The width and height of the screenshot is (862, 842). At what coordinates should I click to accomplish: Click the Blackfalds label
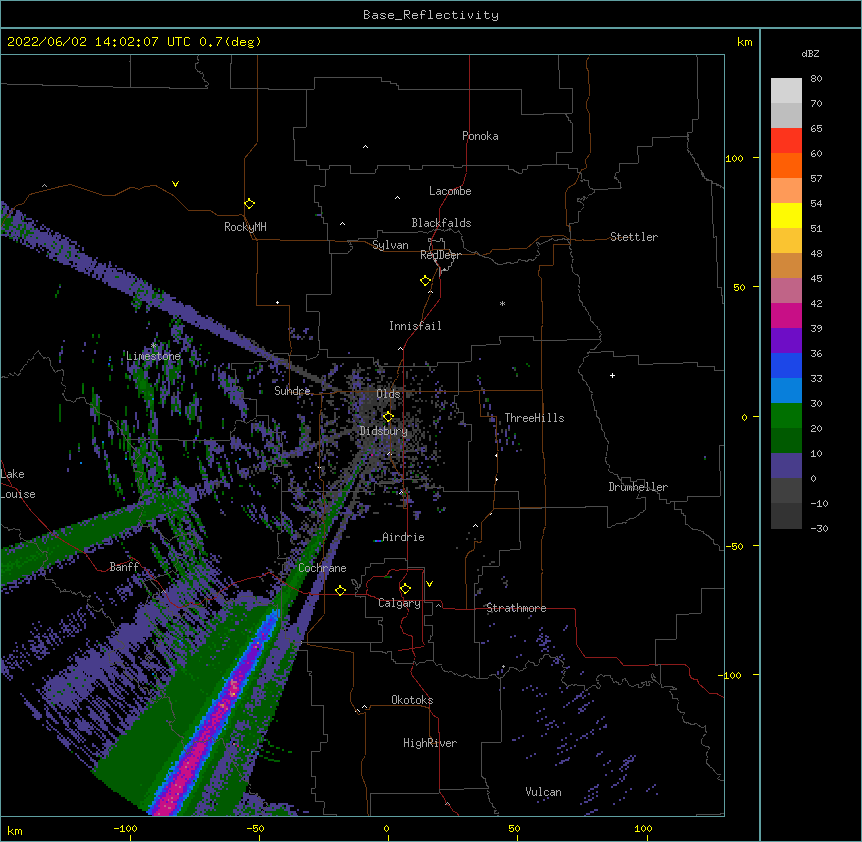point(441,223)
